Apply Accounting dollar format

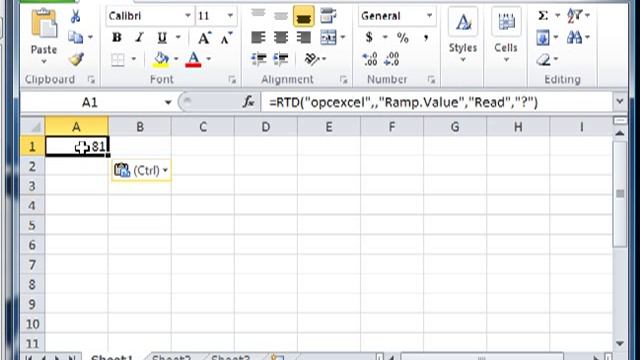tap(369, 38)
